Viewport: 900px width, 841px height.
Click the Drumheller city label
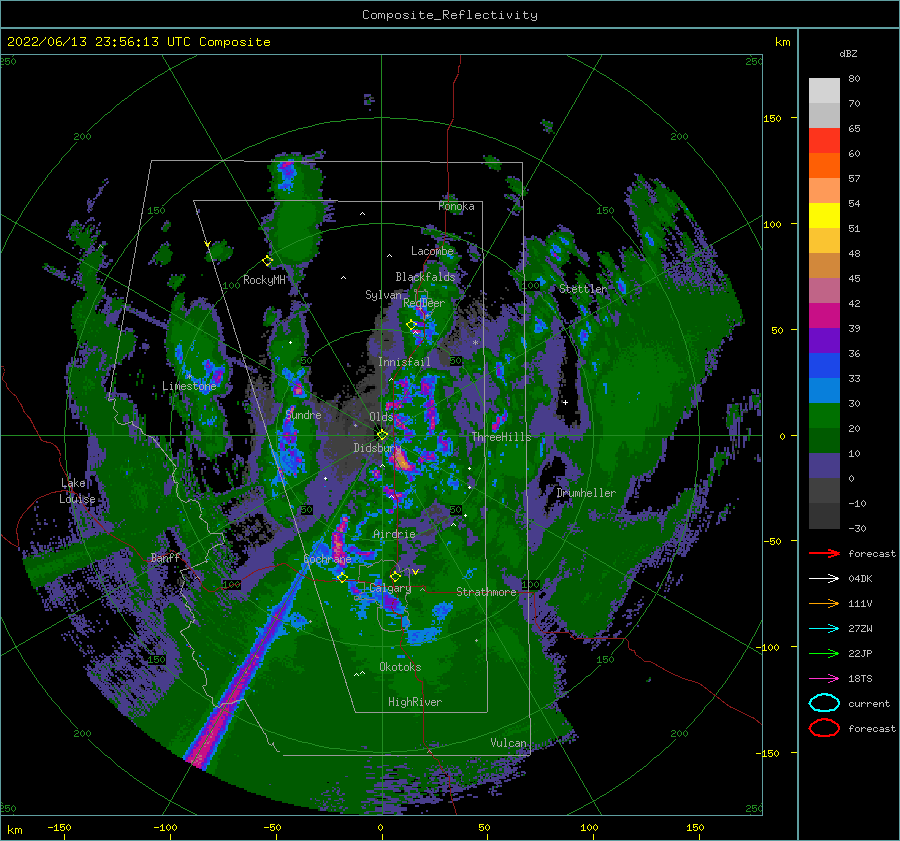click(586, 493)
